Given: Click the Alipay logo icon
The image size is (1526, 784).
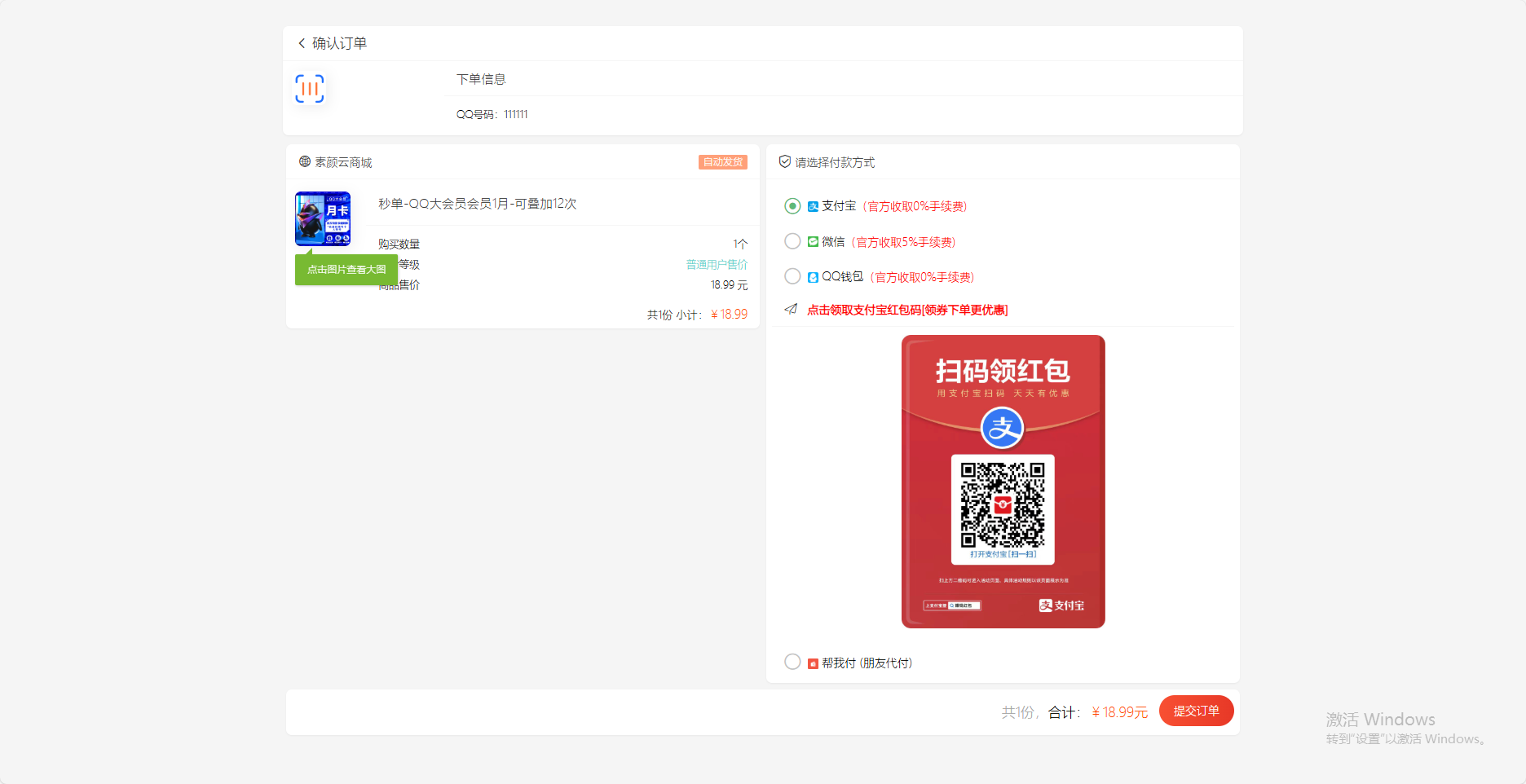Looking at the screenshot, I should tap(813, 206).
